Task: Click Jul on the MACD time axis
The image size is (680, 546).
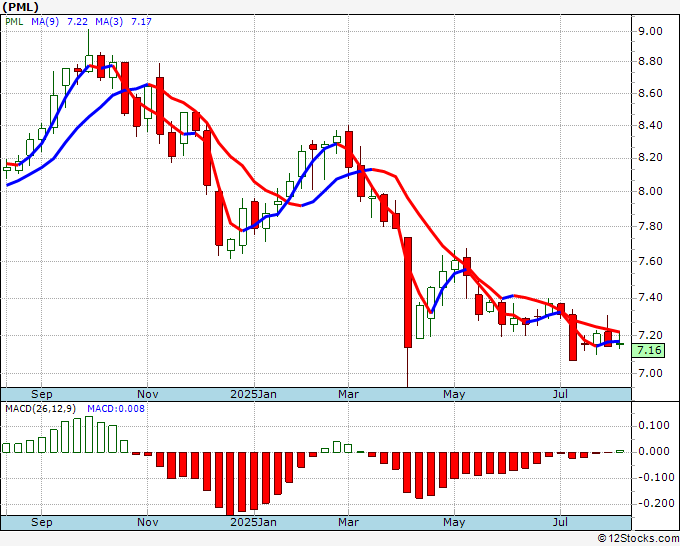Action: [560, 522]
